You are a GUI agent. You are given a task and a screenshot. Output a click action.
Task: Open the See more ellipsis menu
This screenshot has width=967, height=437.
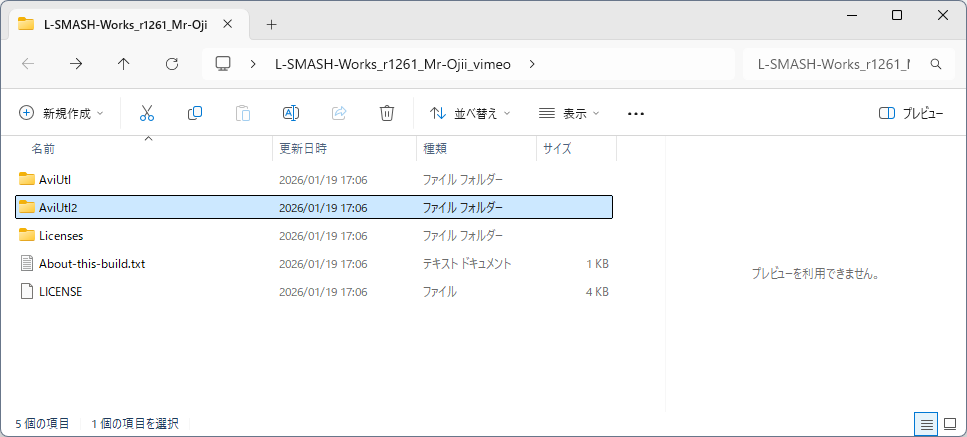tap(635, 113)
